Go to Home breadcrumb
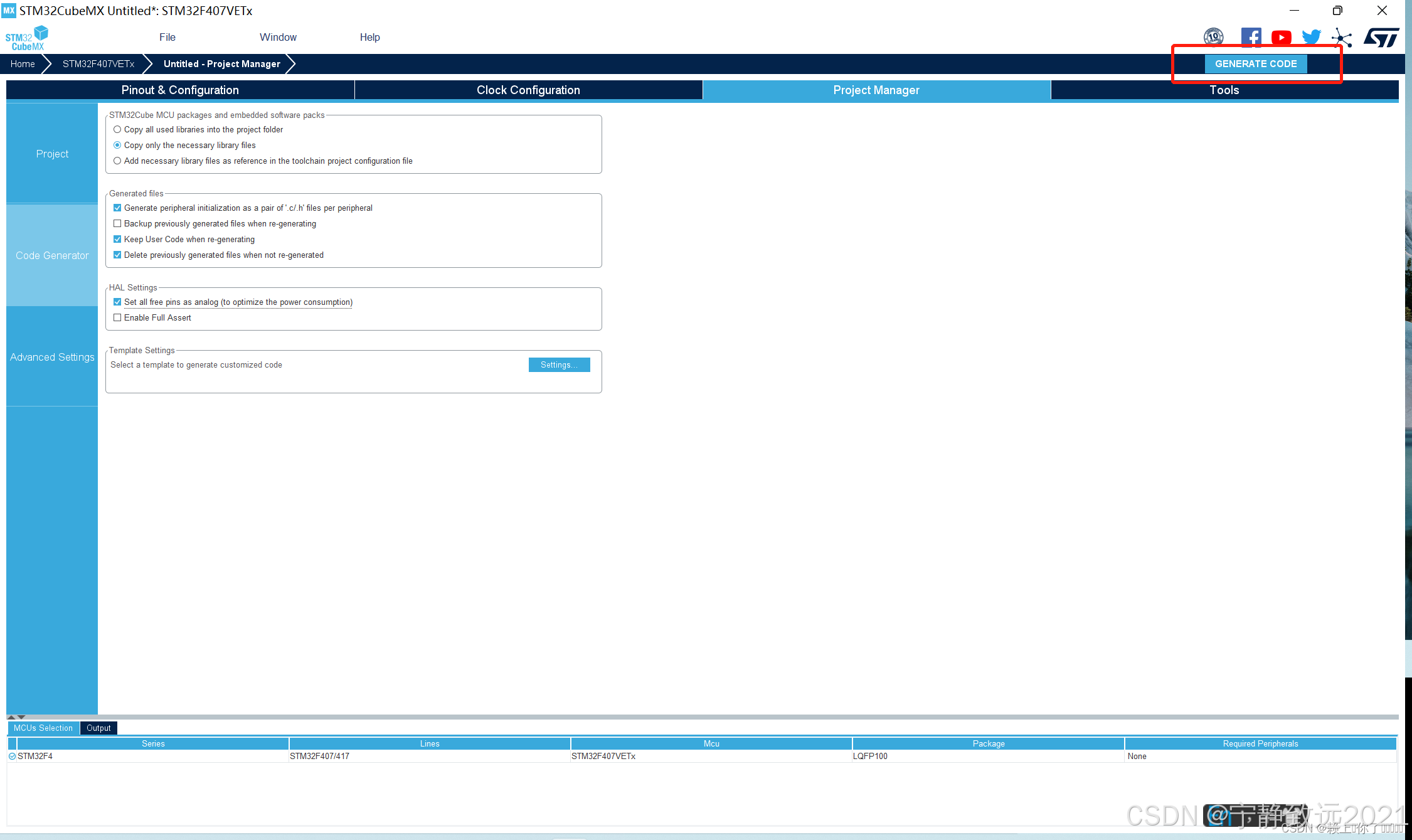The image size is (1412, 840). [23, 64]
